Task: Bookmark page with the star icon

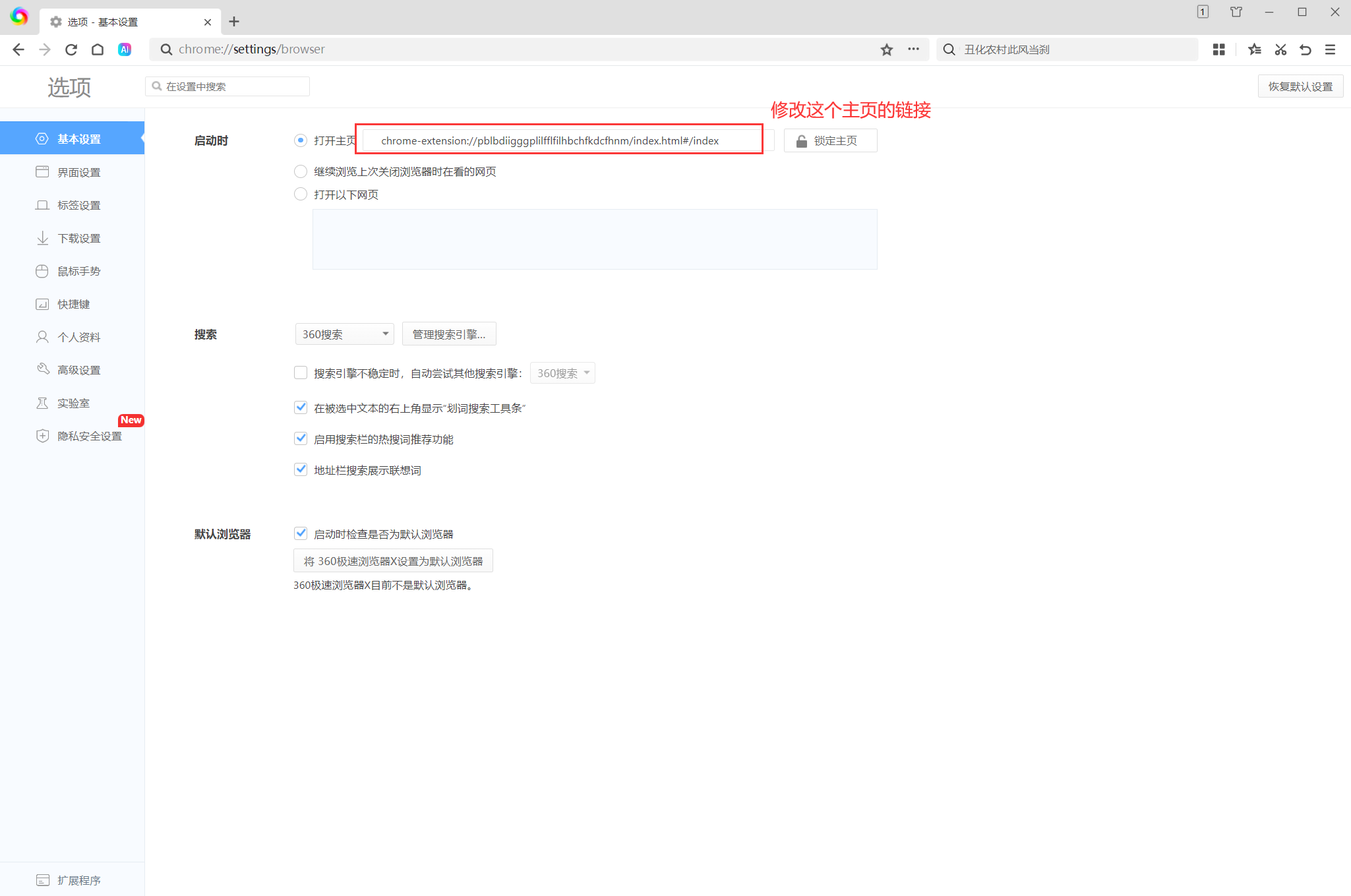Action: [x=886, y=49]
